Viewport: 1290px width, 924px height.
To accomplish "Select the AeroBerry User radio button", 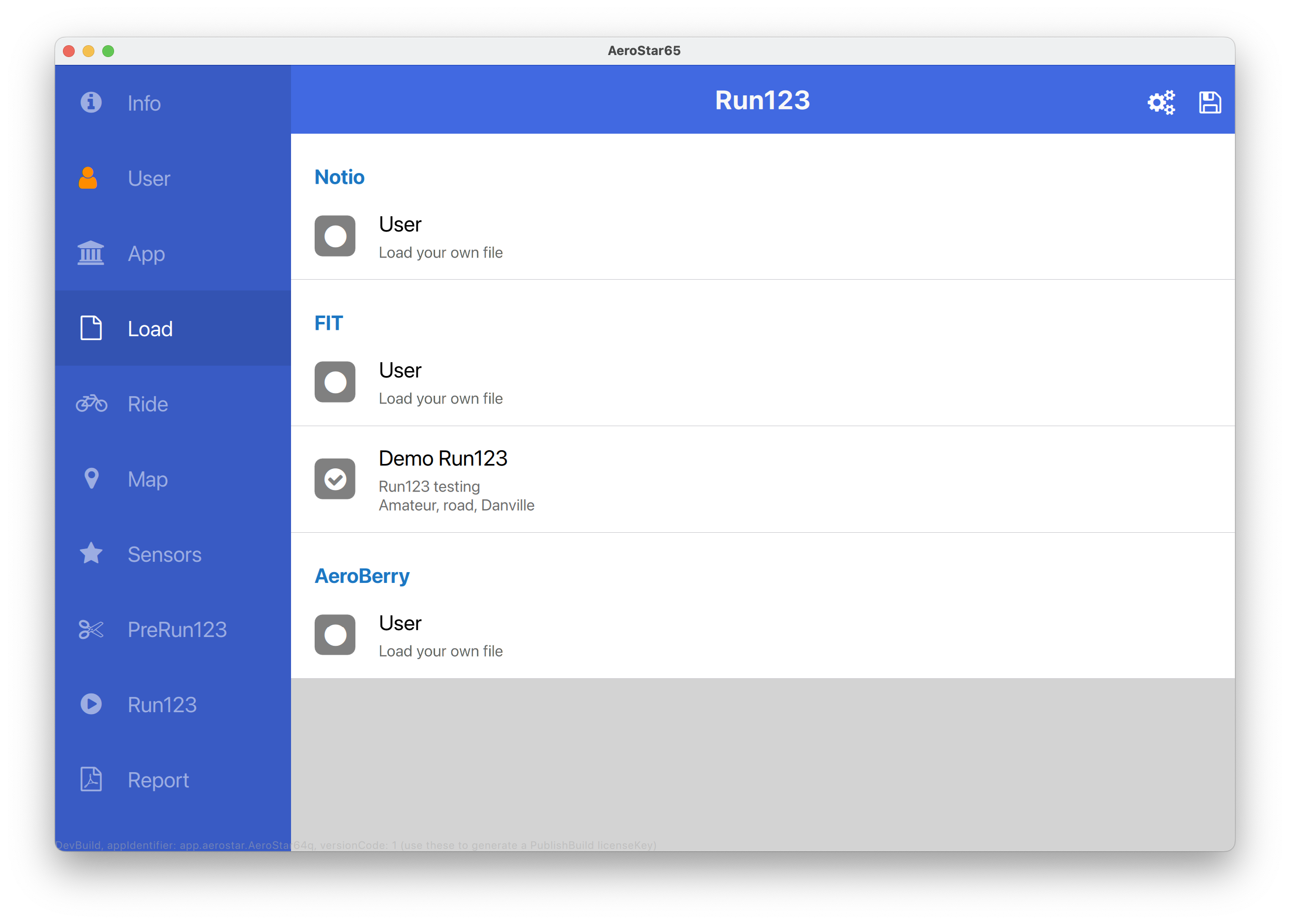I will (335, 635).
